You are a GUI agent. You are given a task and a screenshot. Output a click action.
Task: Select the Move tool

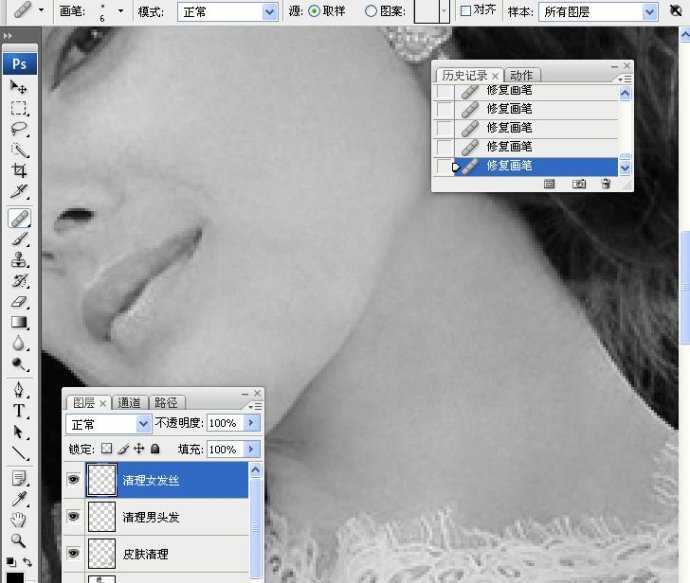(18, 87)
